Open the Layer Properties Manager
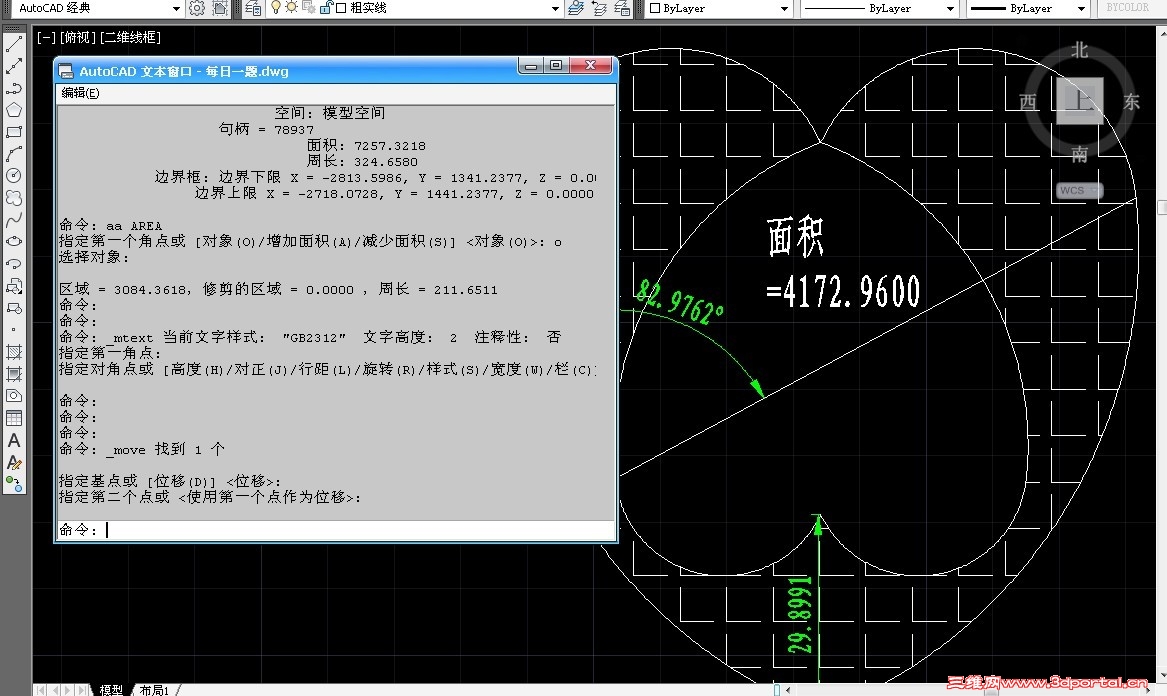The image size is (1167, 696). (253, 8)
